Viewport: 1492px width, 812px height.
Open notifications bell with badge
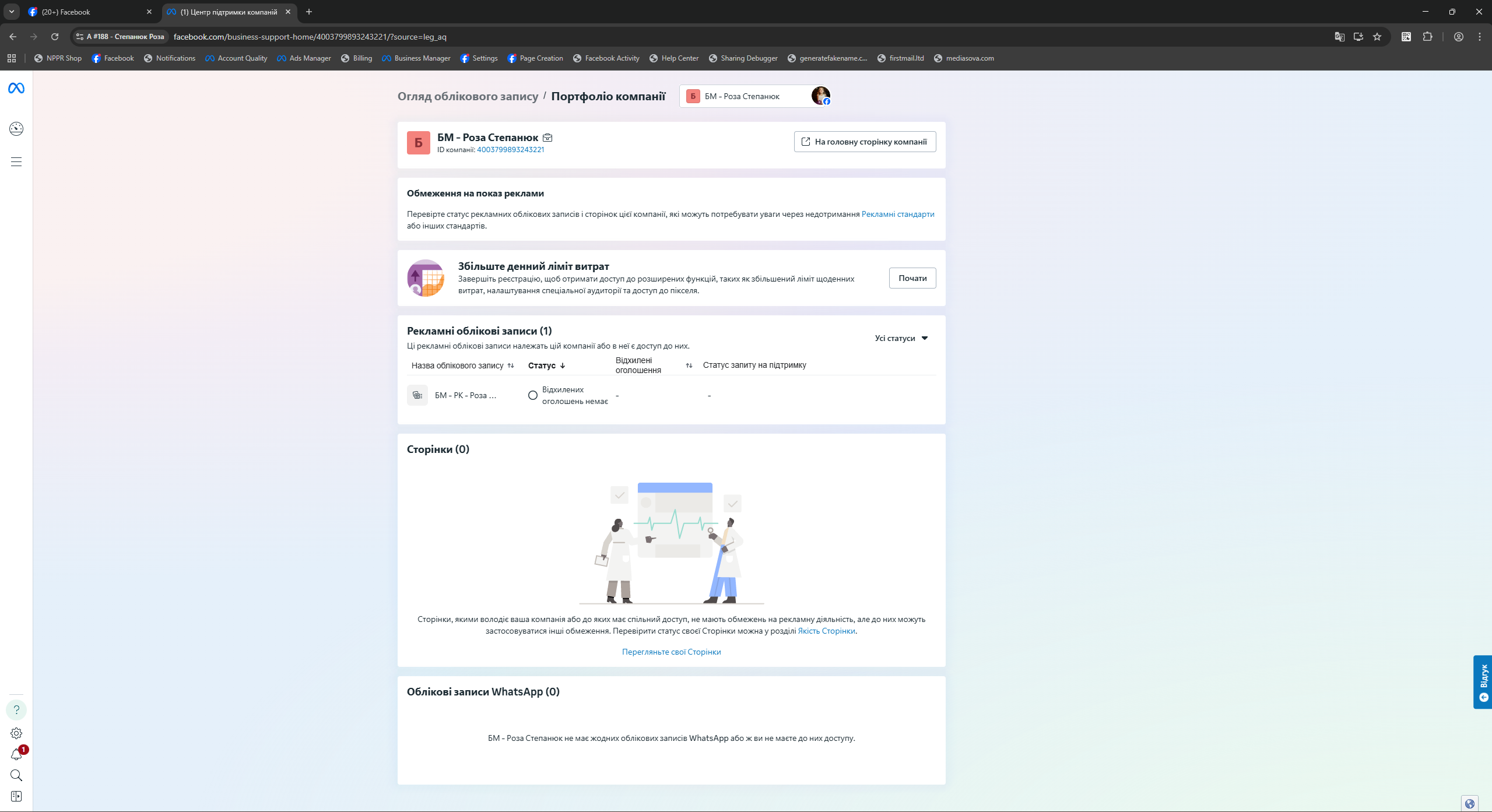tap(16, 755)
